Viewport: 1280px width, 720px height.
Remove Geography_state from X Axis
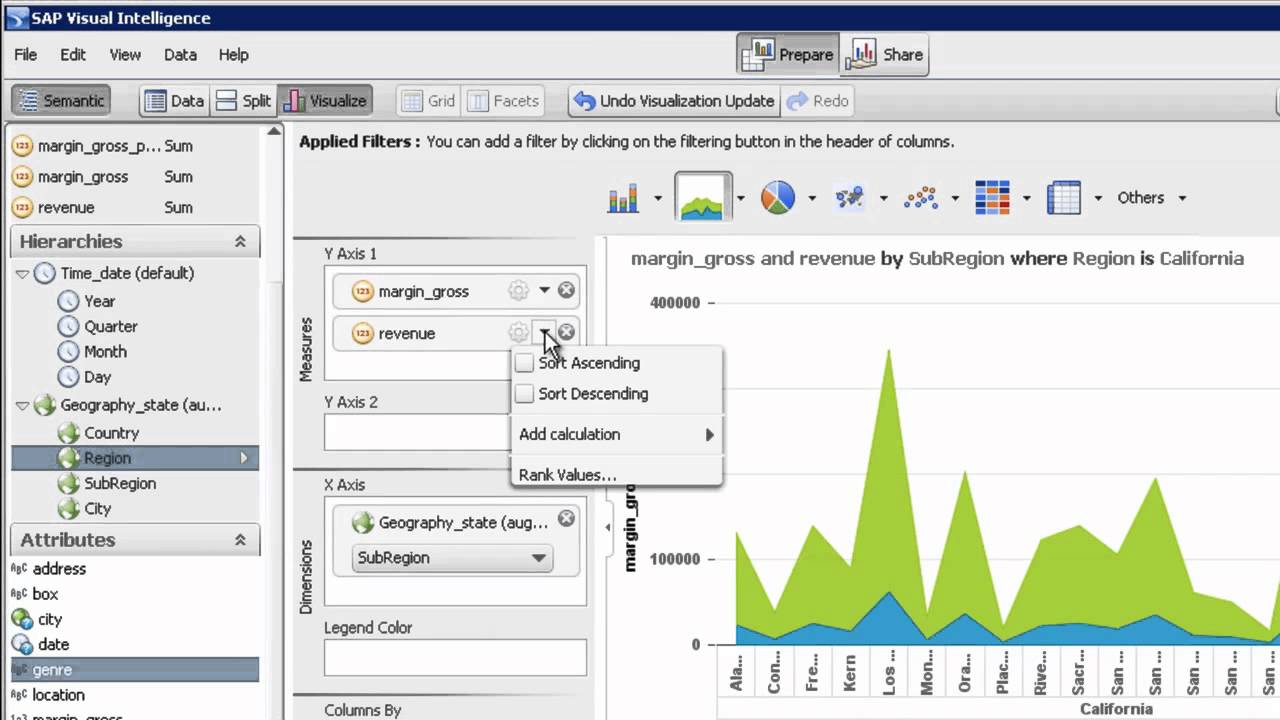tap(566, 518)
